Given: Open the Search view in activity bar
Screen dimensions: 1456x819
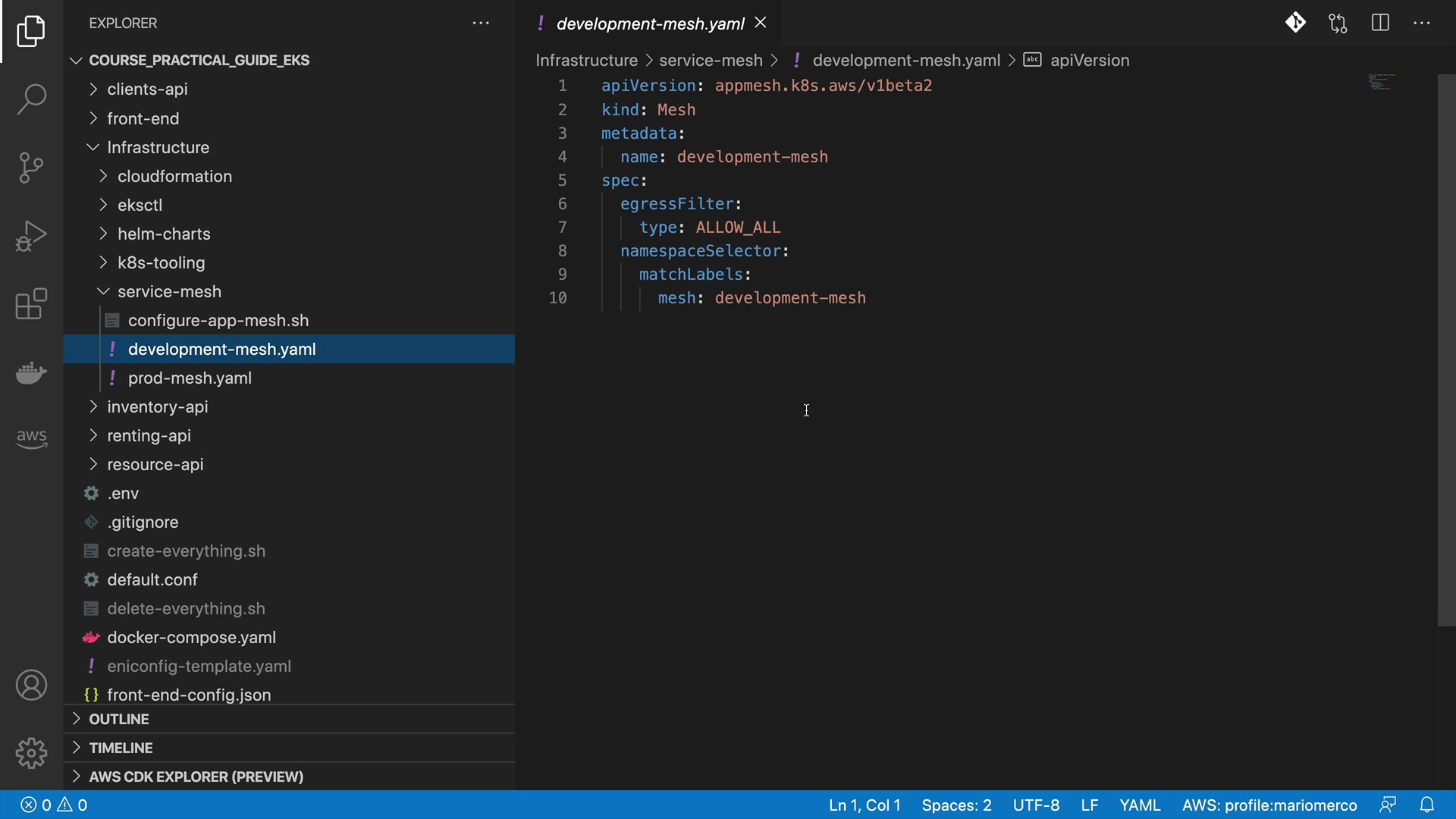Looking at the screenshot, I should tap(31, 99).
